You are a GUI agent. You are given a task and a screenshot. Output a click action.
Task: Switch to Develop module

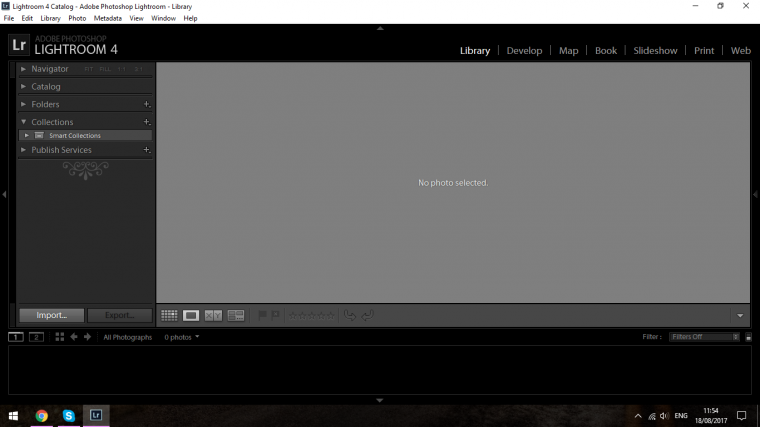point(524,50)
